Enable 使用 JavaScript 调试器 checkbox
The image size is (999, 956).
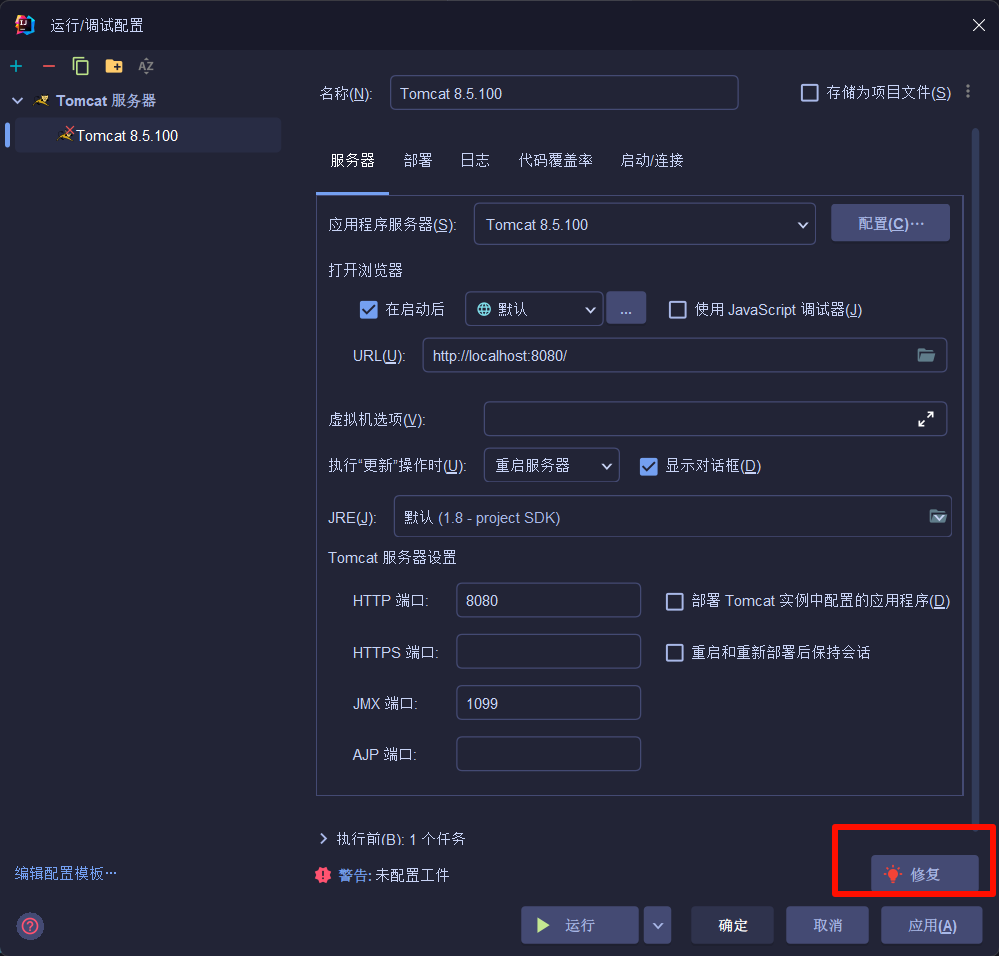click(677, 310)
